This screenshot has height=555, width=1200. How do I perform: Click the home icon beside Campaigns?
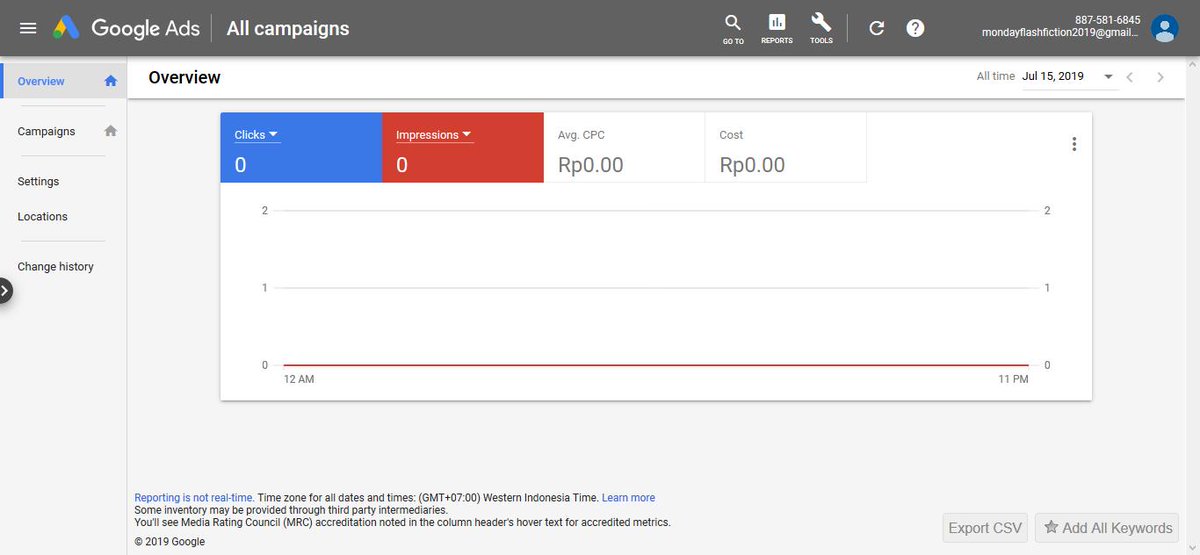[x=111, y=131]
